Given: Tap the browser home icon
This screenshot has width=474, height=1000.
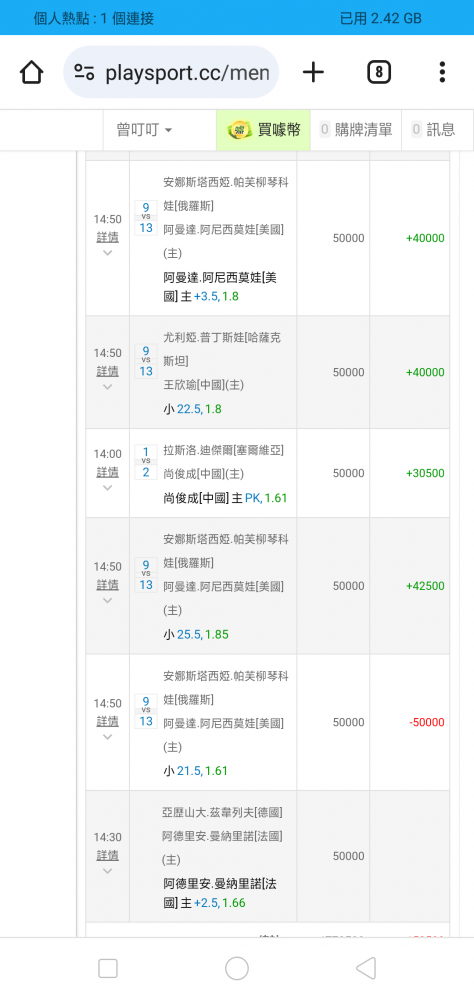Looking at the screenshot, I should (x=31, y=72).
